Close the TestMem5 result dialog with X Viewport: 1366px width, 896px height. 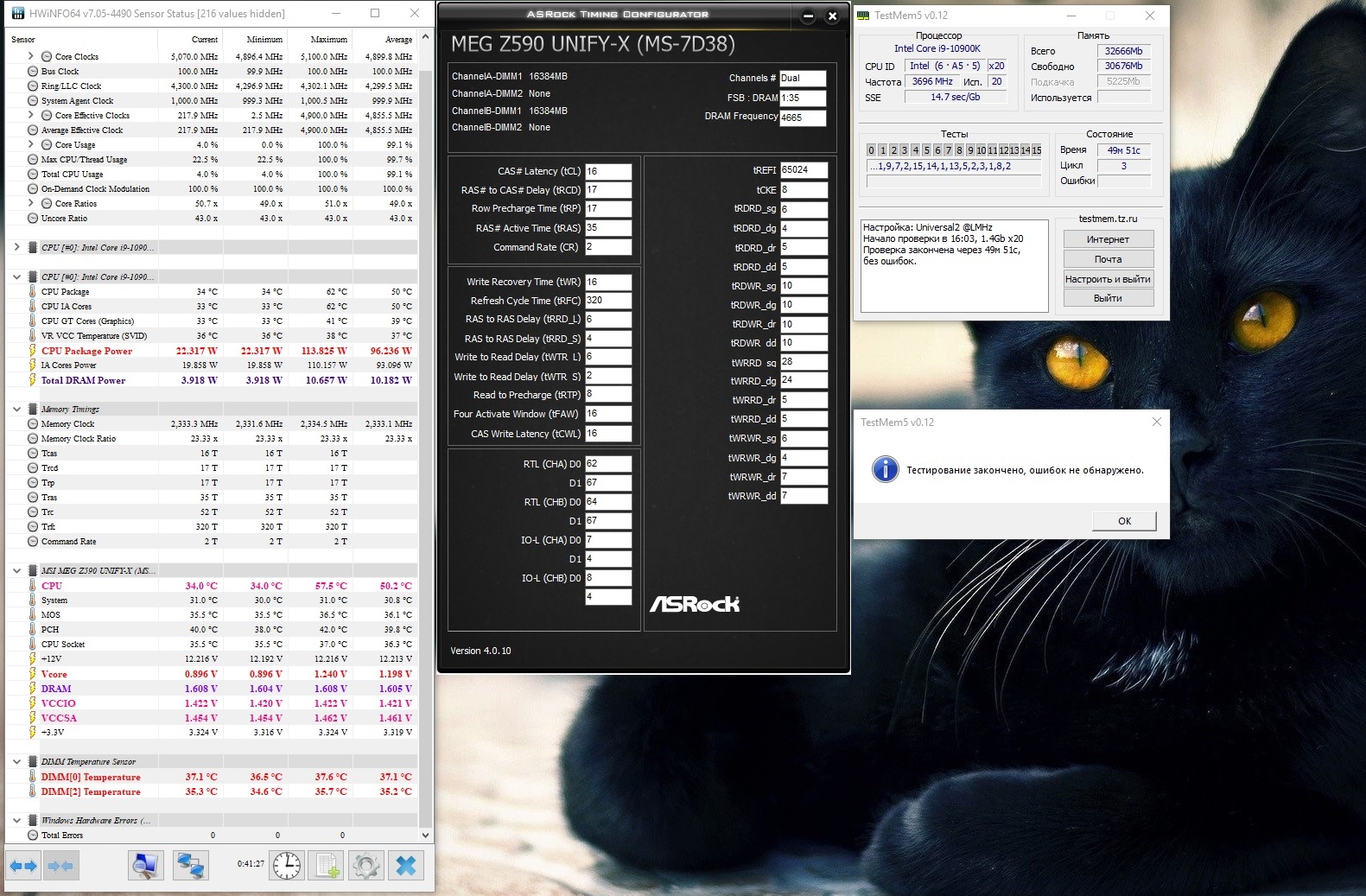tap(1157, 422)
